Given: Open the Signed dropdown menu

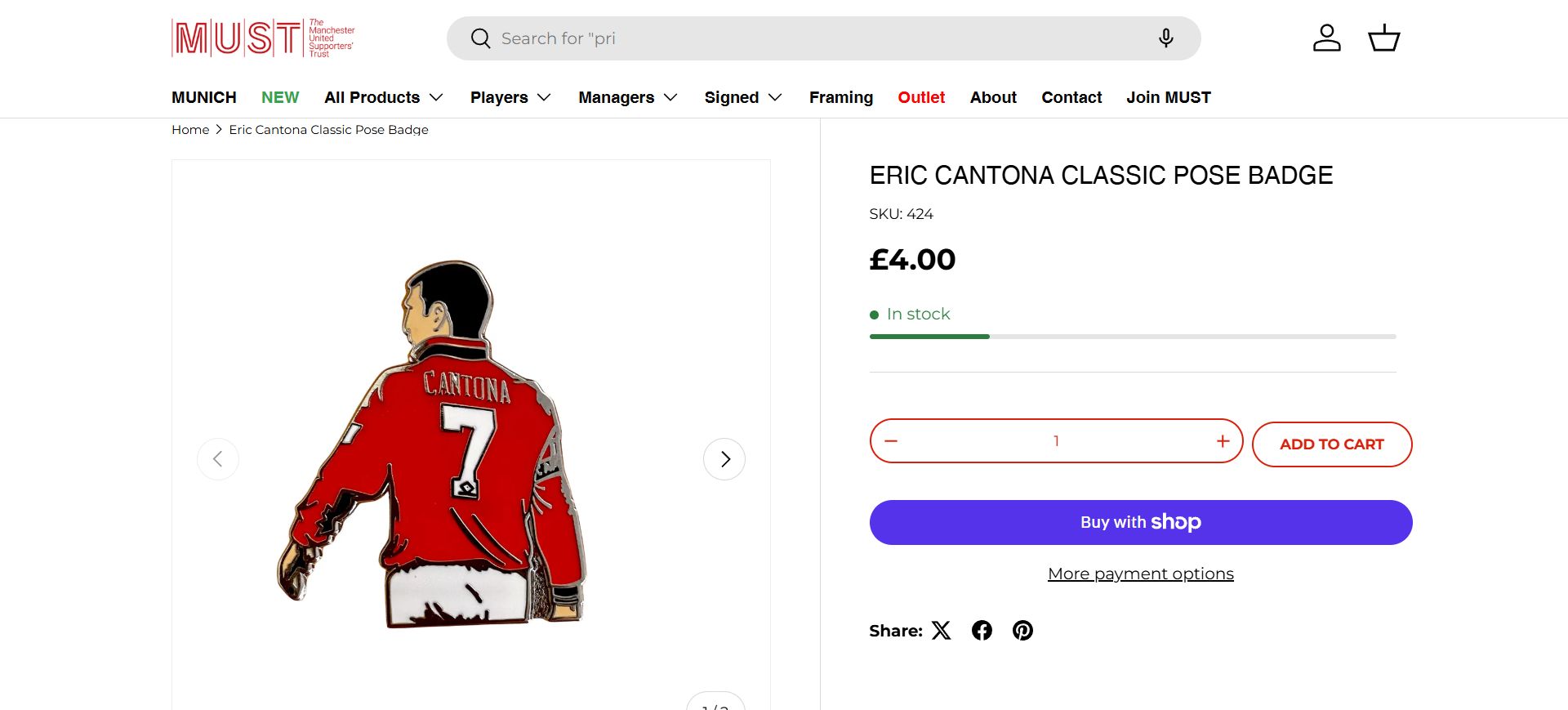Looking at the screenshot, I should [x=743, y=98].
